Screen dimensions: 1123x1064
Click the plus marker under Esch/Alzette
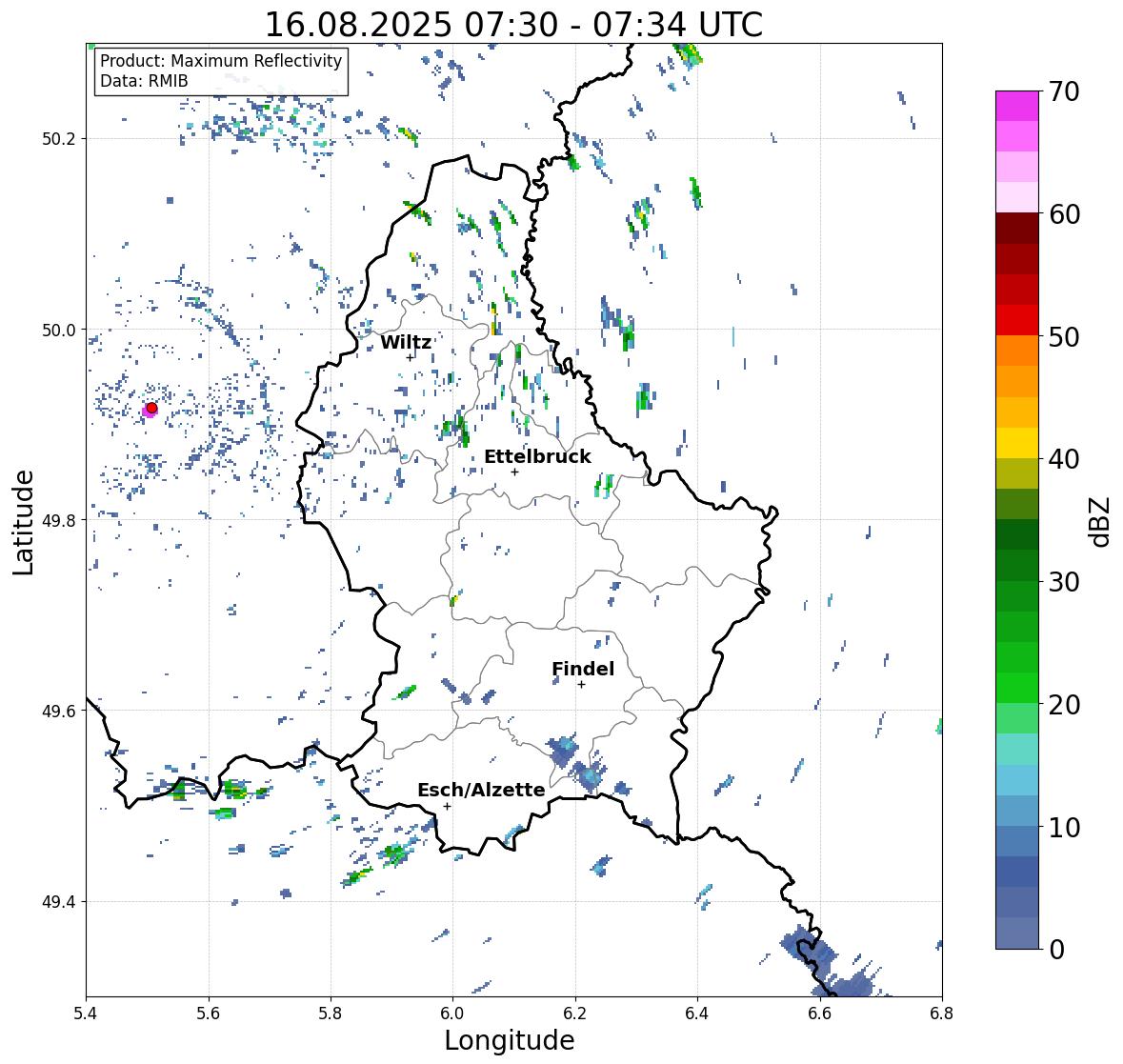[447, 806]
